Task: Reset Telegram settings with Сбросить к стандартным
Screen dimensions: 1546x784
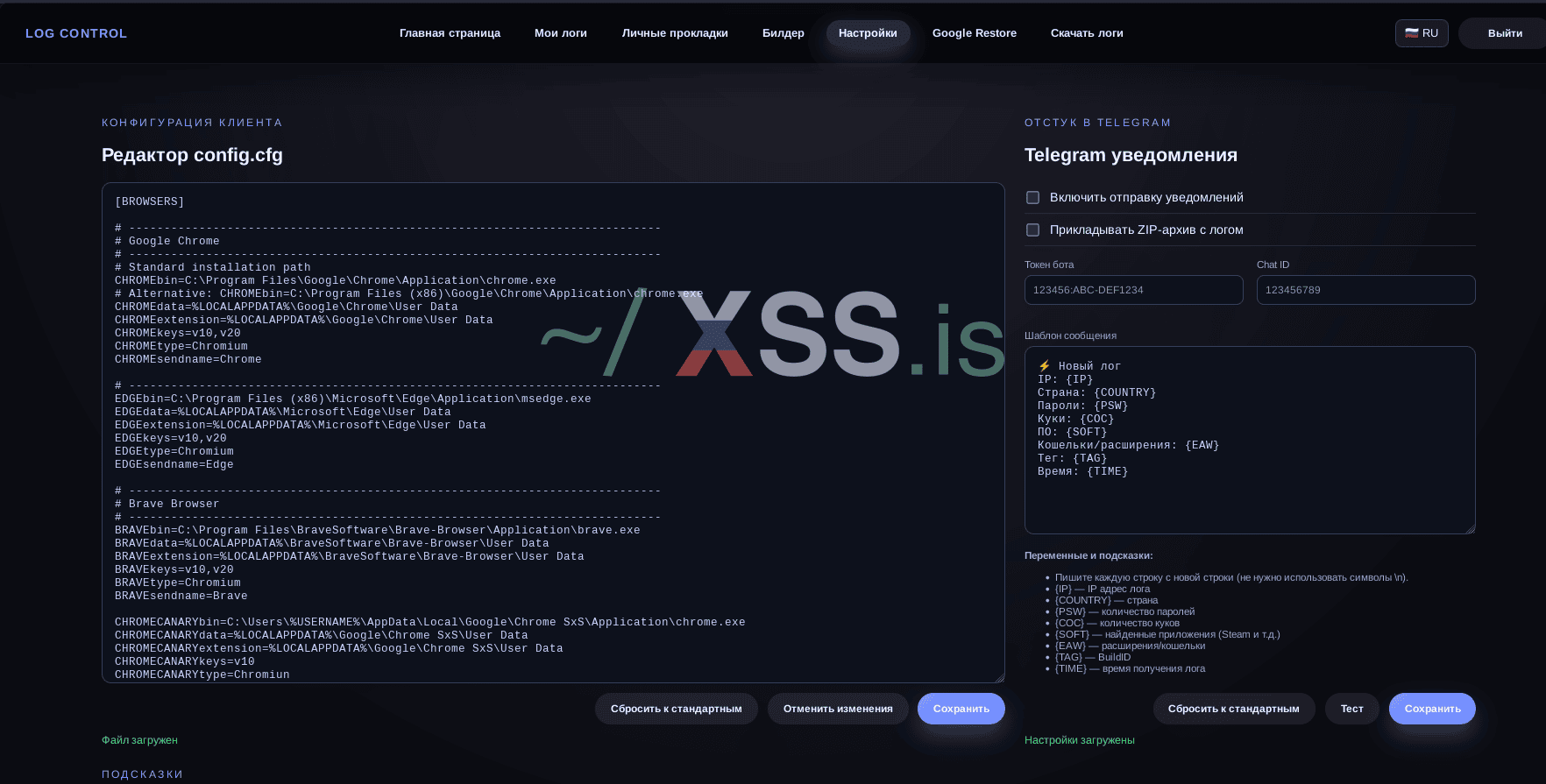Action: (x=1234, y=709)
